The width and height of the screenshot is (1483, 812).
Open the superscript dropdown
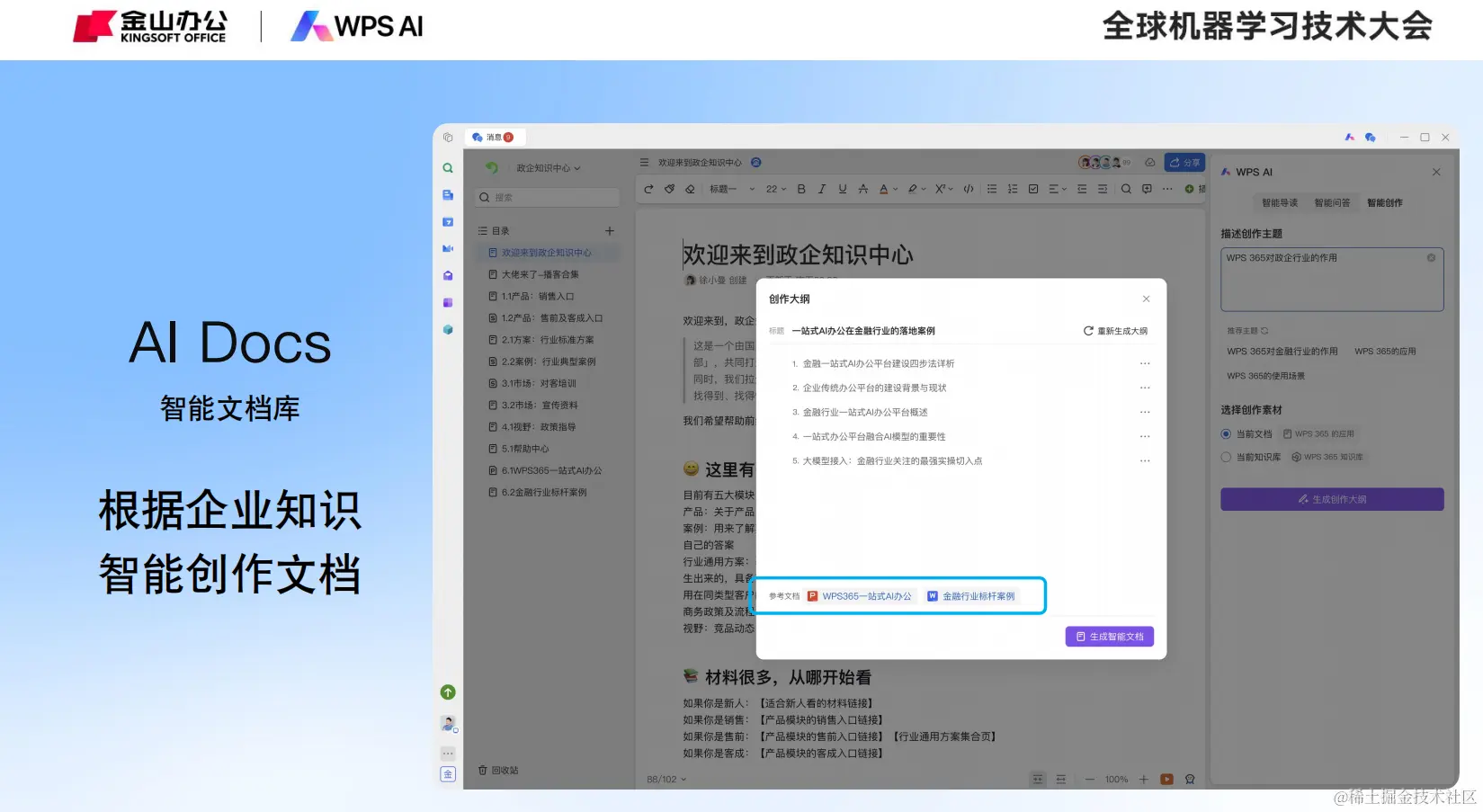[943, 189]
